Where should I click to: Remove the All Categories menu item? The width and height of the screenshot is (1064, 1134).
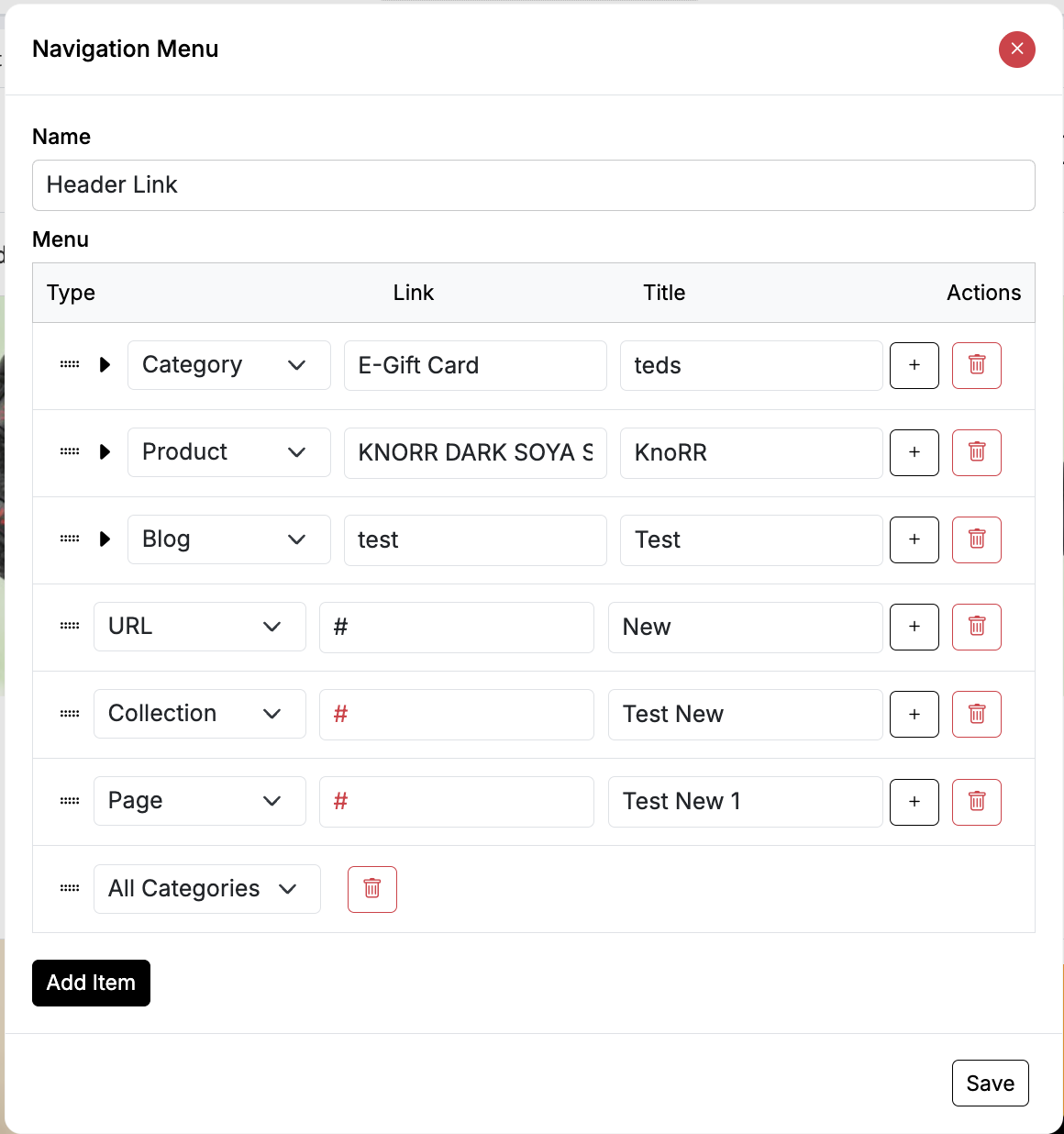pyautogui.click(x=371, y=889)
